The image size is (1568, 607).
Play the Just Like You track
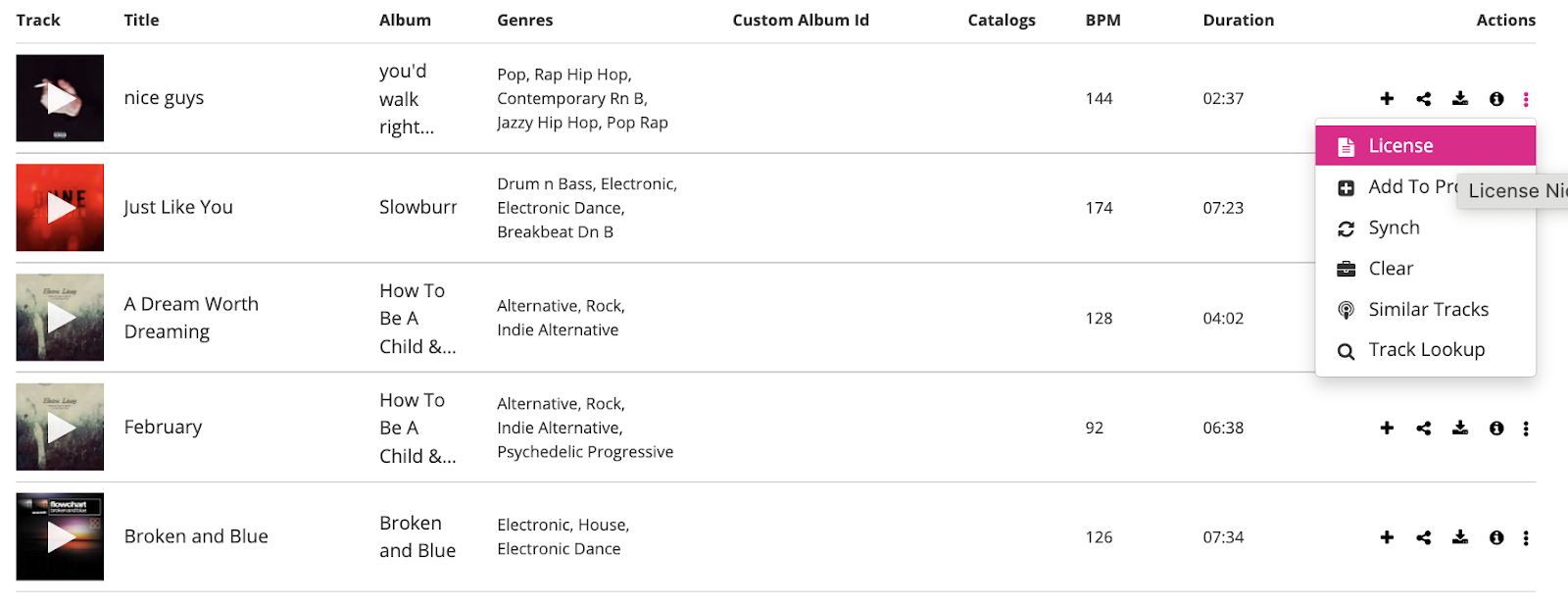click(60, 208)
